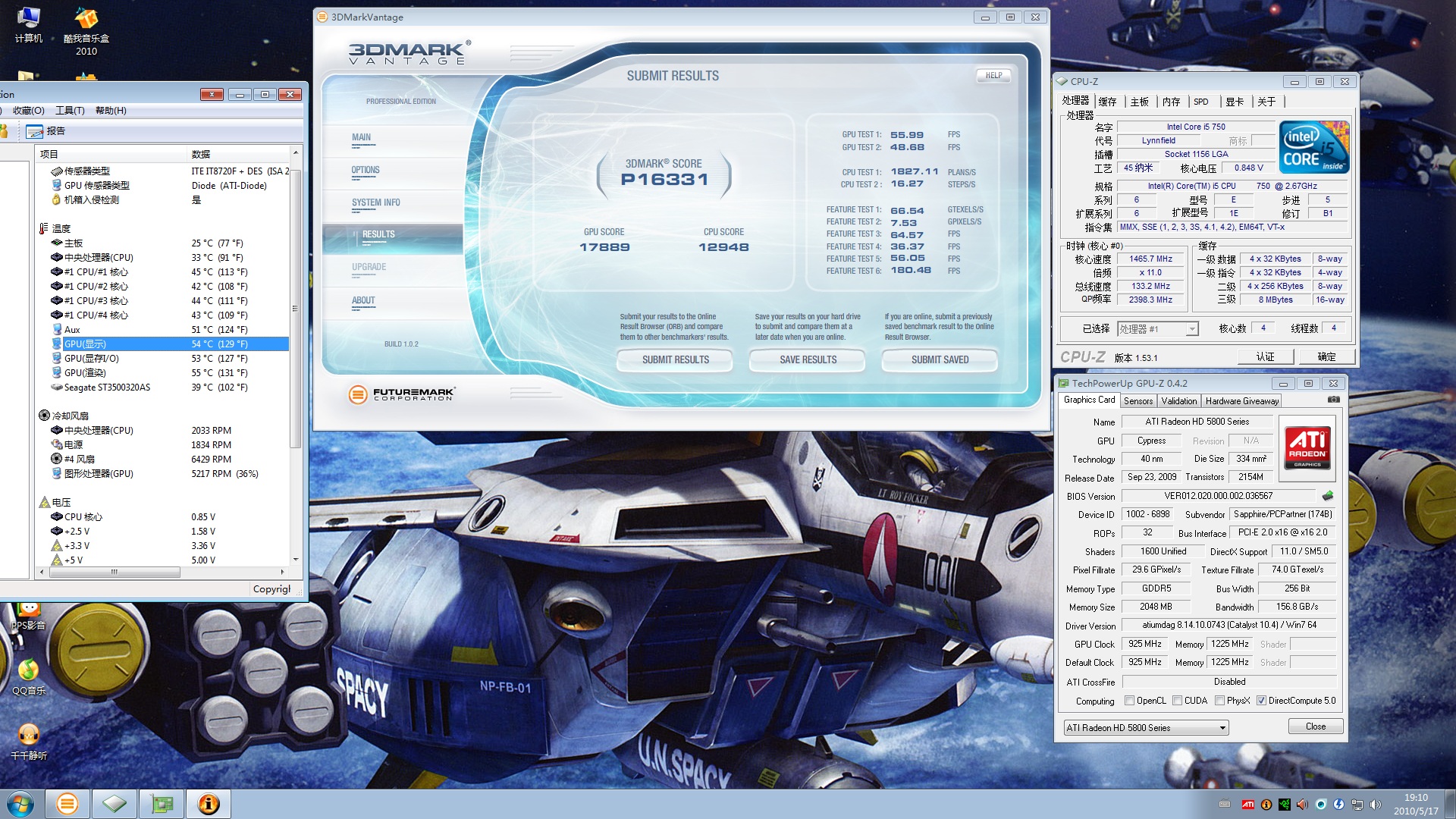Click the Futuremark Corporation logo

click(401, 394)
